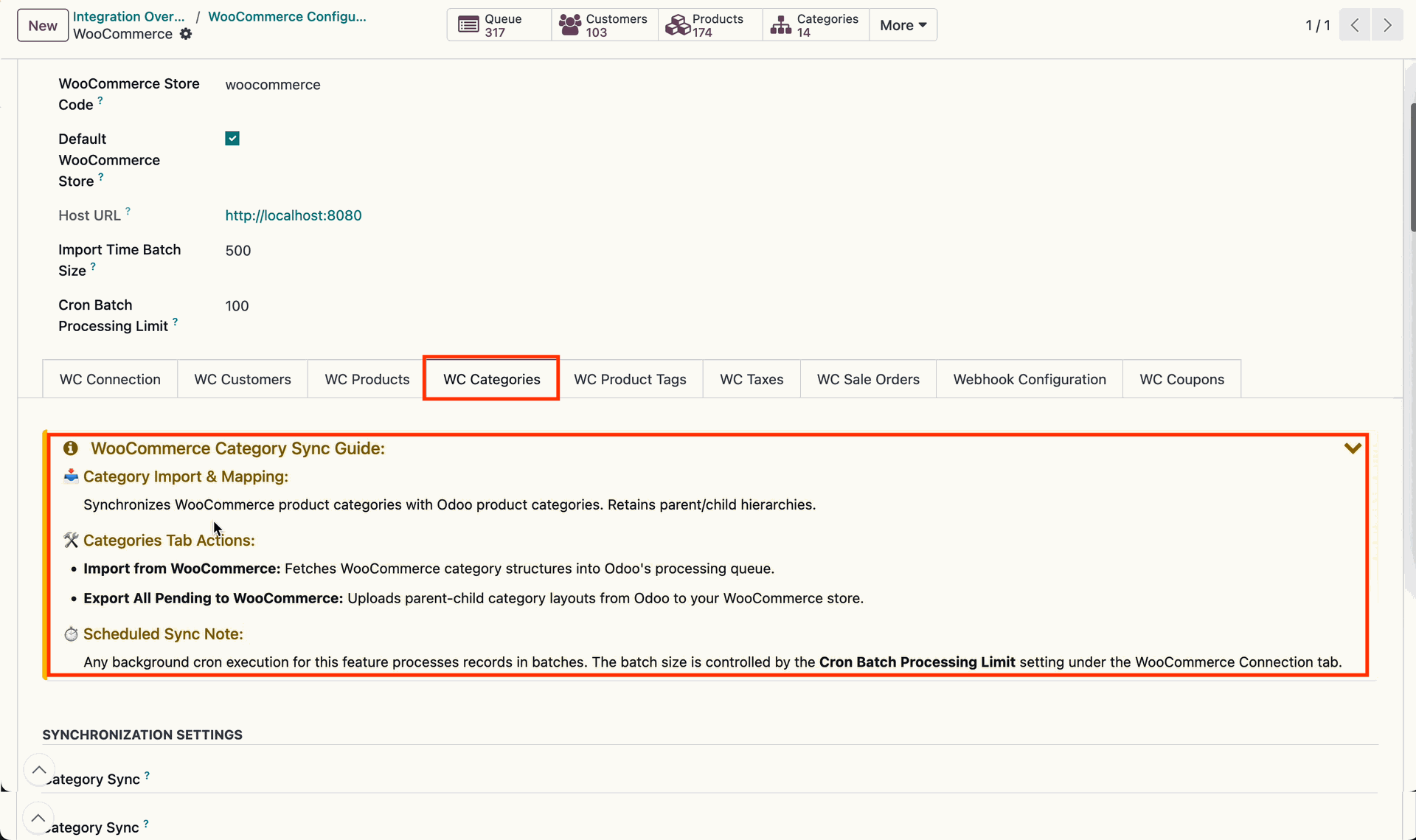Click the Category Import & Mapping inbox icon
The width and height of the screenshot is (1416, 840).
71,476
